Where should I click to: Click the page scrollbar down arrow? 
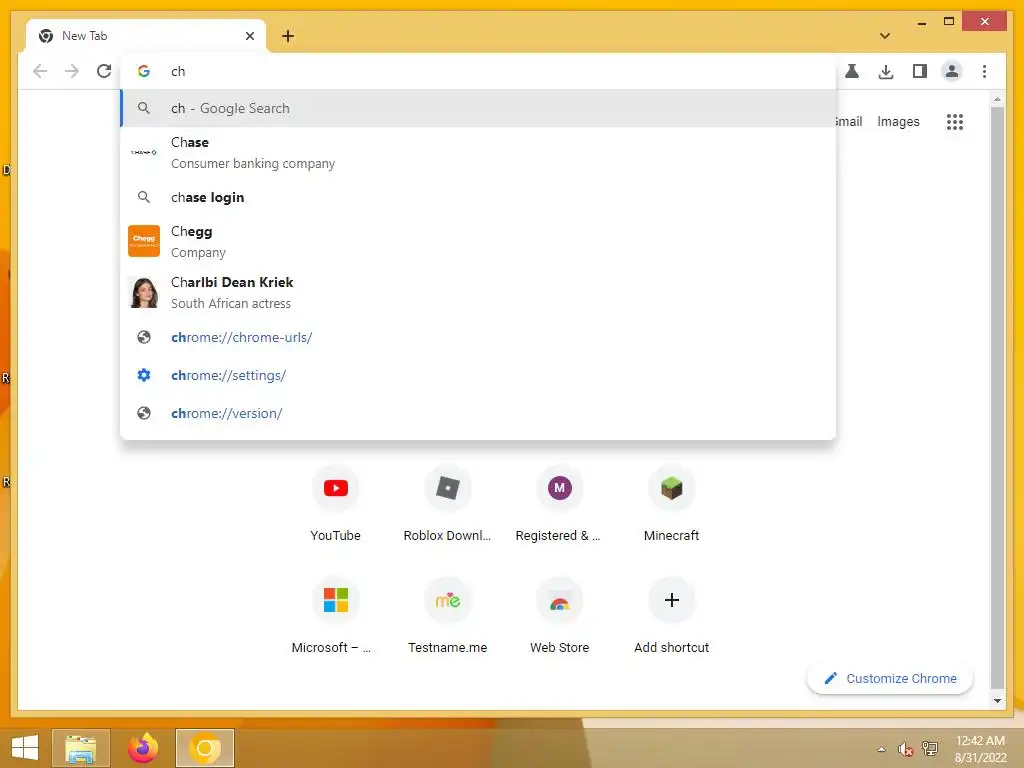(997, 701)
